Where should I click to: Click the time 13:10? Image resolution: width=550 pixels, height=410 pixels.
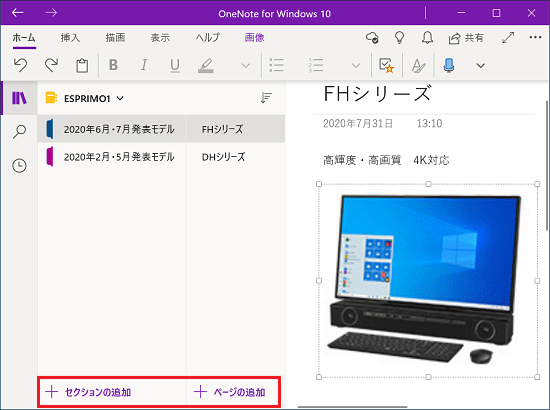click(x=429, y=123)
